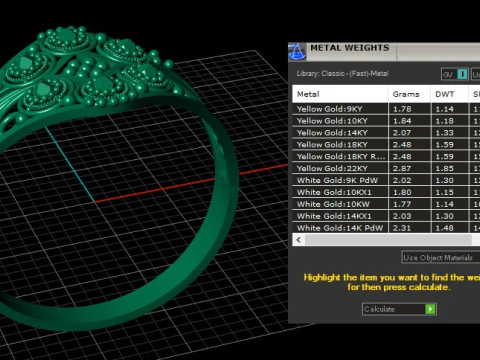Viewport: 480px width, 360px height.
Task: Select the White Gold:14KX1 row
Action: click(x=386, y=216)
